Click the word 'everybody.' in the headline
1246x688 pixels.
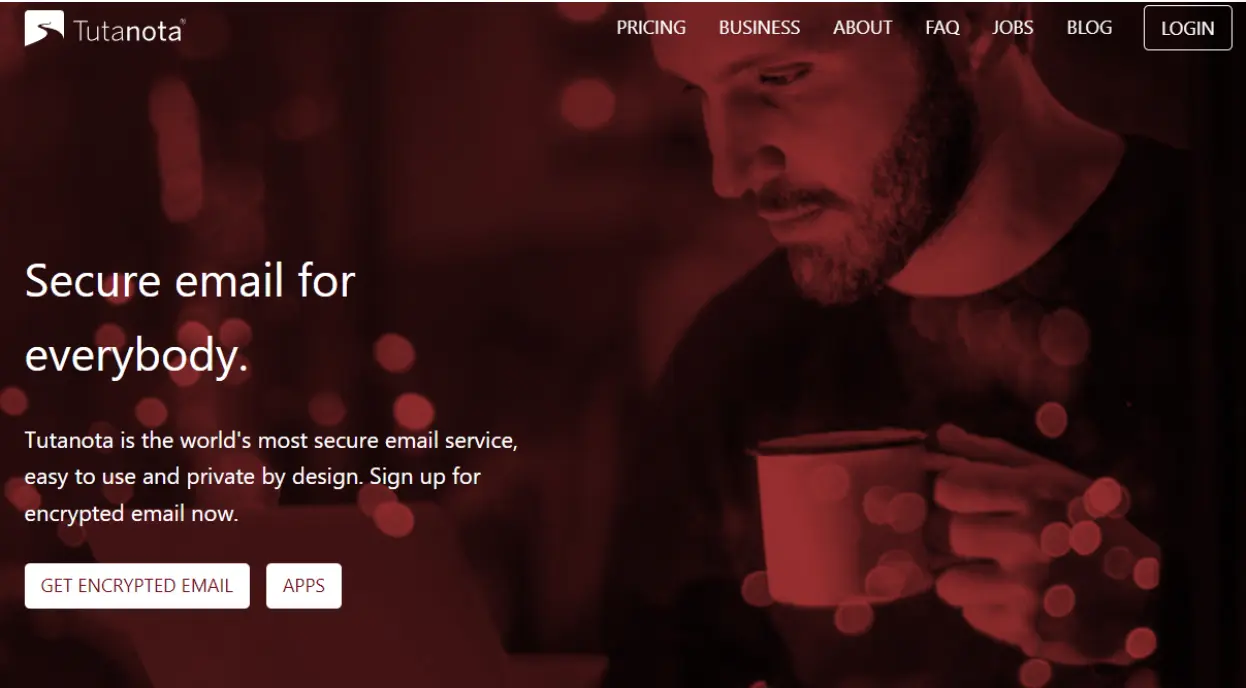click(136, 358)
